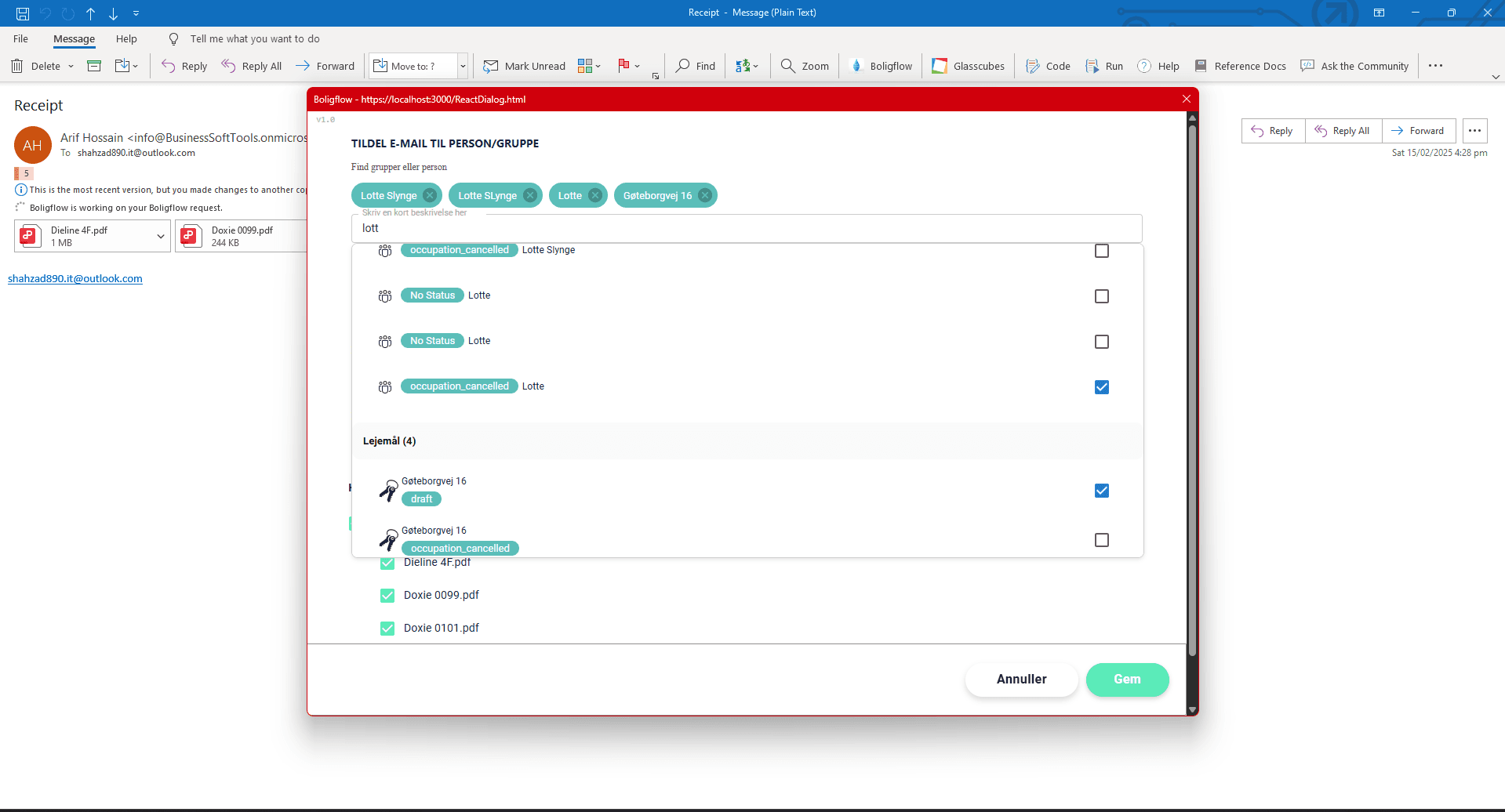Check the Lotte Slynge occupation_cancelled row checkbox
The image size is (1505, 812).
coord(1102,251)
